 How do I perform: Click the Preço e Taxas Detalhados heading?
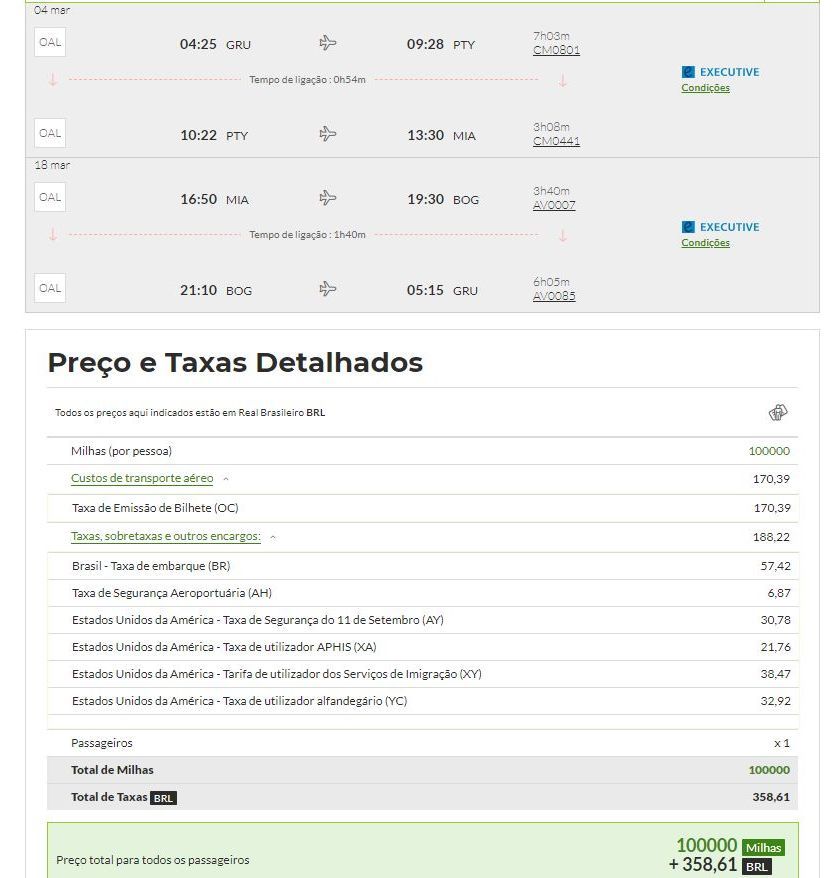[235, 362]
